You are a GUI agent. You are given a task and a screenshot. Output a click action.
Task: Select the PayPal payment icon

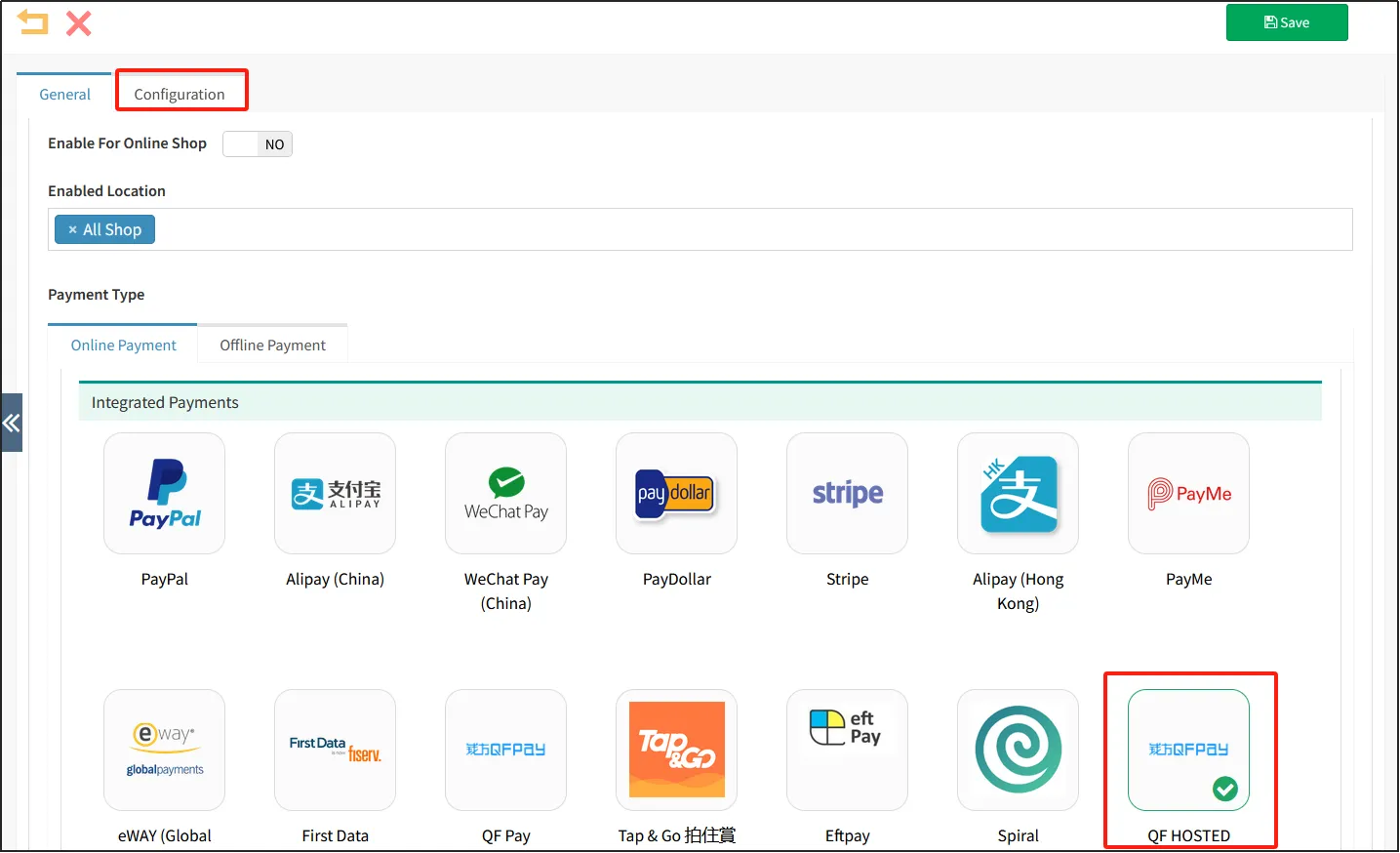click(165, 494)
